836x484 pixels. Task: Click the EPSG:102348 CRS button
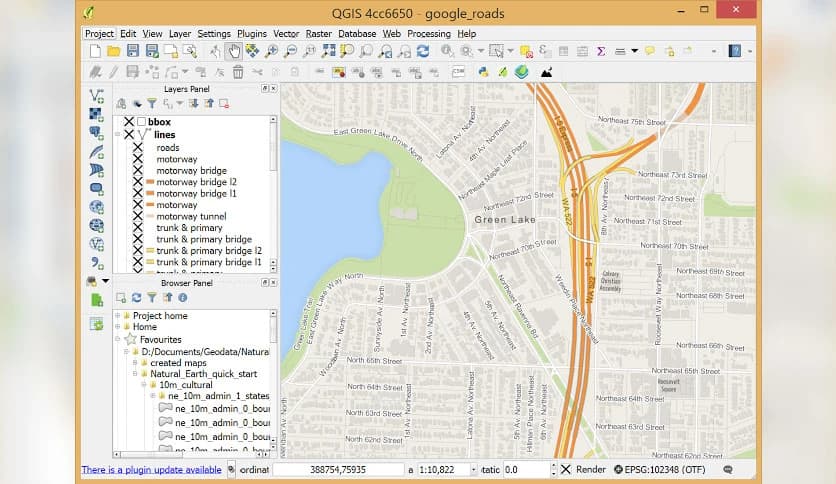[661, 469]
